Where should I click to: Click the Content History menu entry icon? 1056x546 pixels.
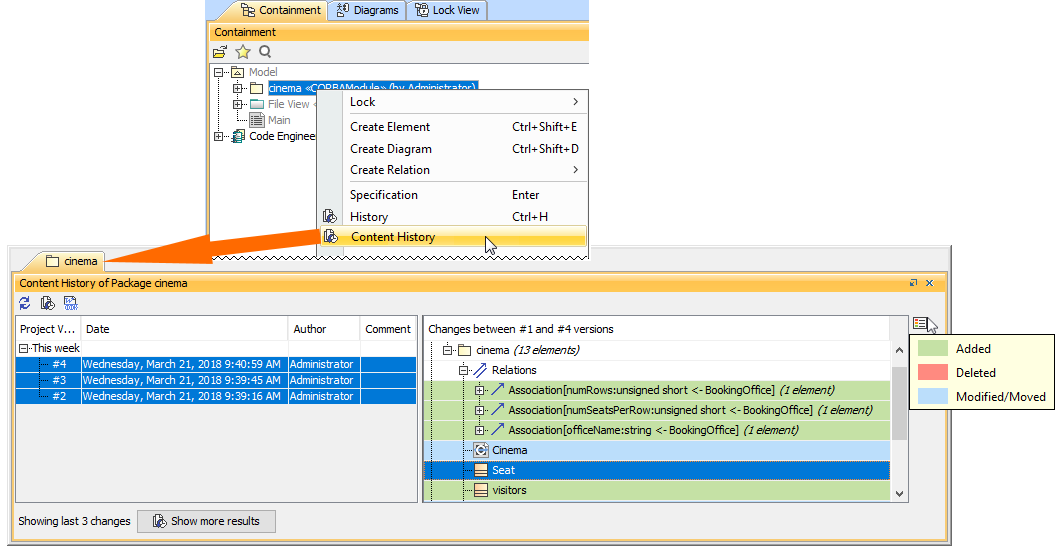coord(331,236)
